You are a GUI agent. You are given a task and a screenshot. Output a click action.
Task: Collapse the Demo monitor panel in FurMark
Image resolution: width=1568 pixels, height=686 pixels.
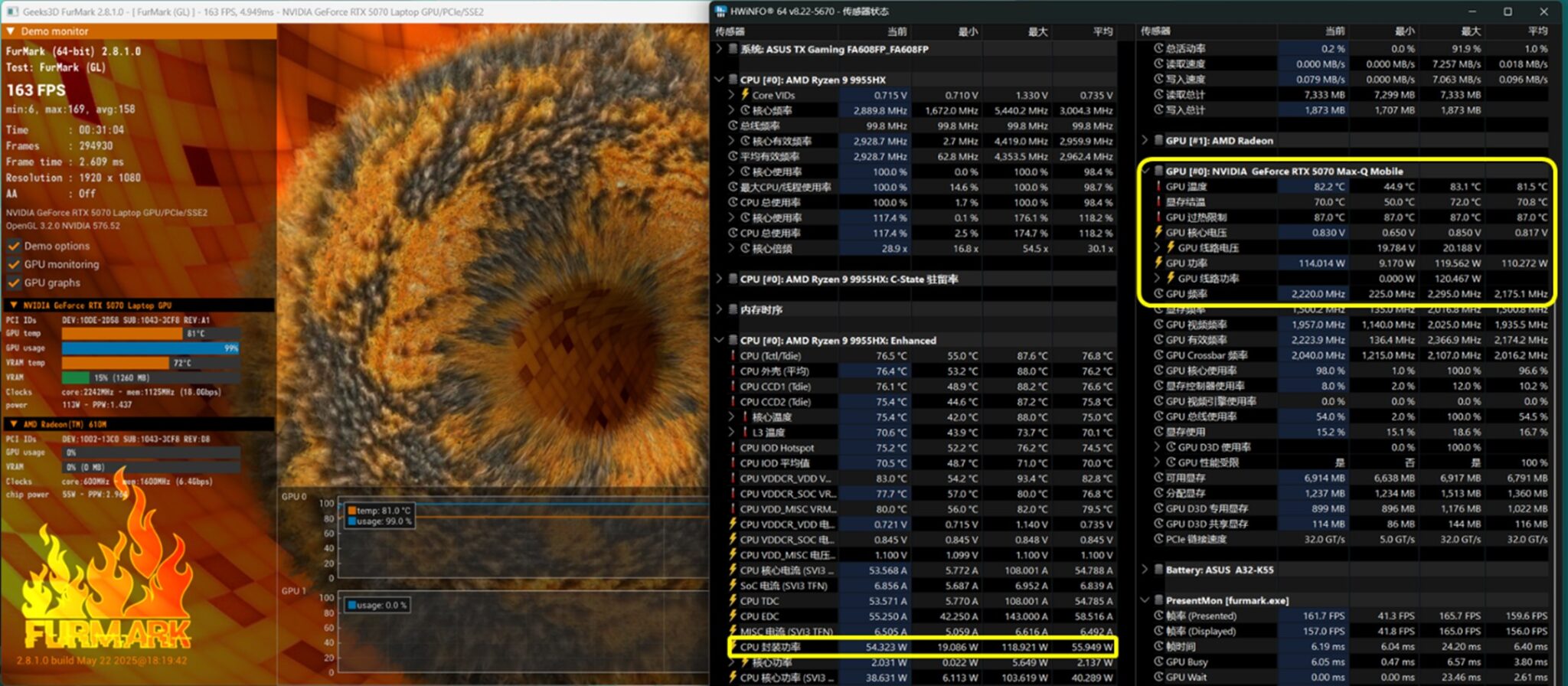click(11, 31)
